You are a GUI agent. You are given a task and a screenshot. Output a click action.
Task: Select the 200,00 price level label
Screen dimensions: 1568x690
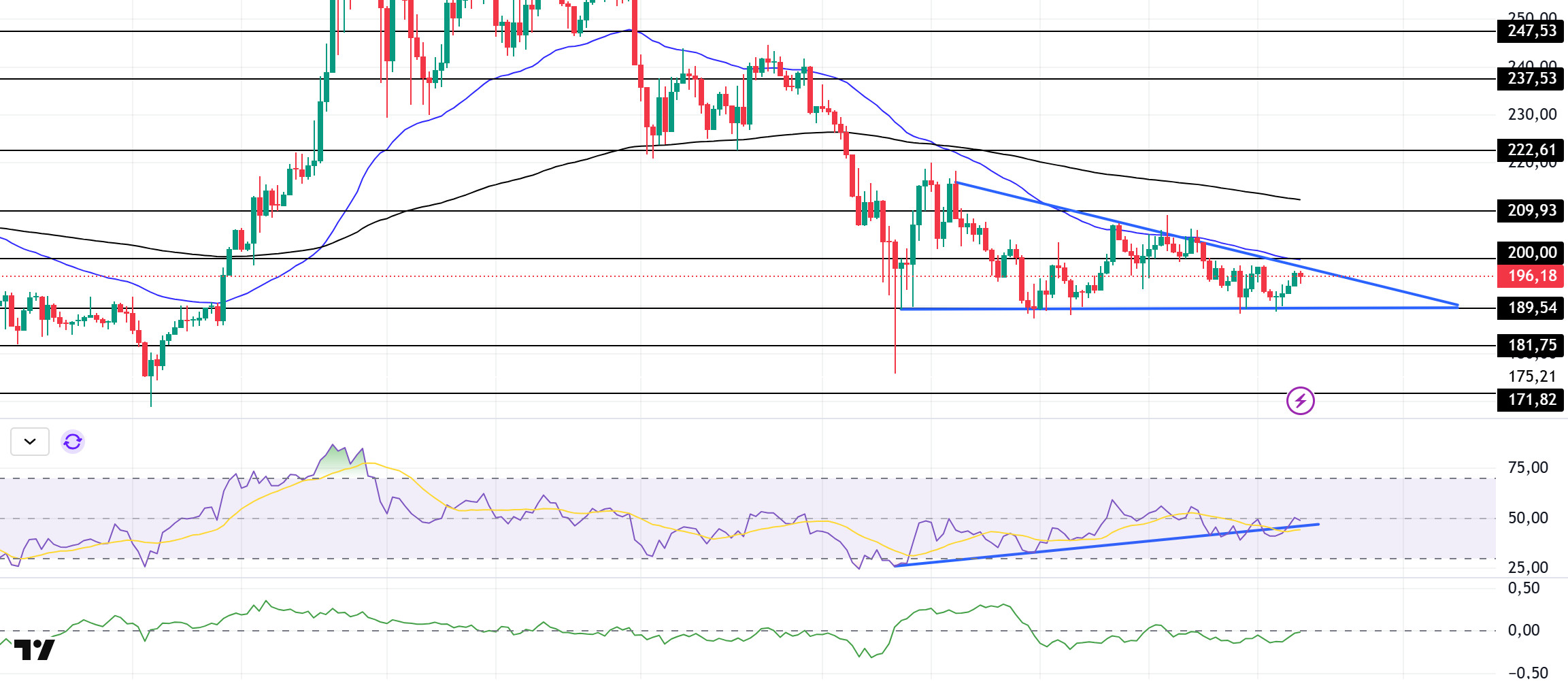coord(1531,253)
